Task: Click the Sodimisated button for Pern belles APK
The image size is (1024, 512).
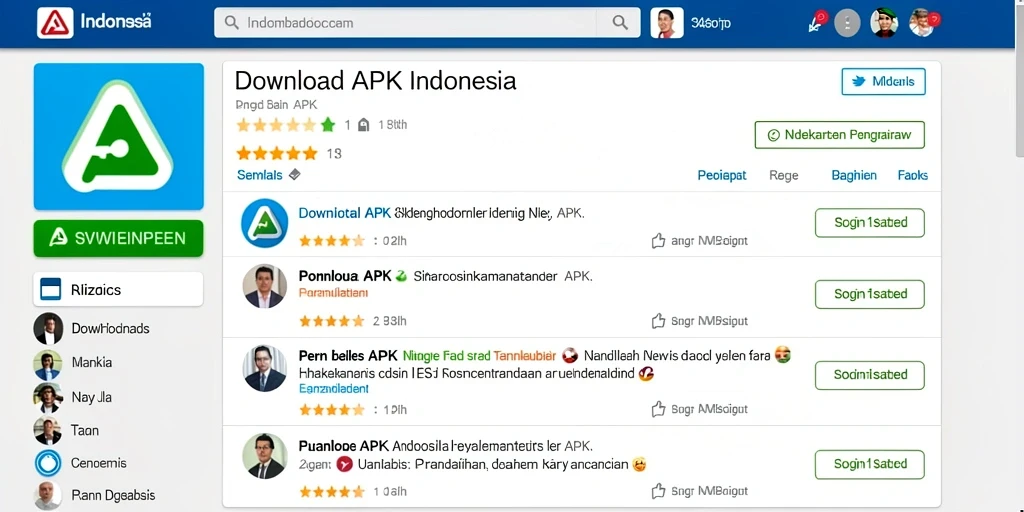Action: click(870, 375)
